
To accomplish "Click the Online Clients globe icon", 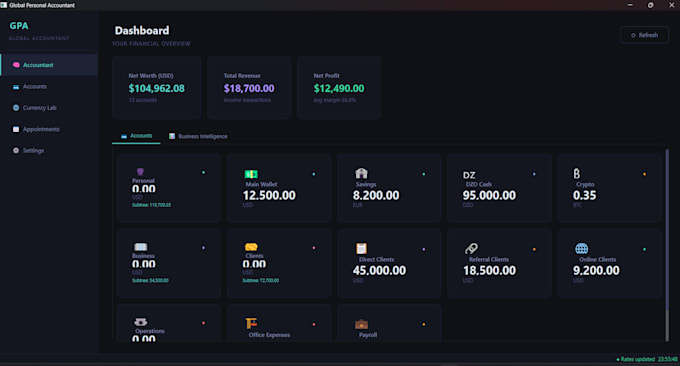I will pos(582,248).
